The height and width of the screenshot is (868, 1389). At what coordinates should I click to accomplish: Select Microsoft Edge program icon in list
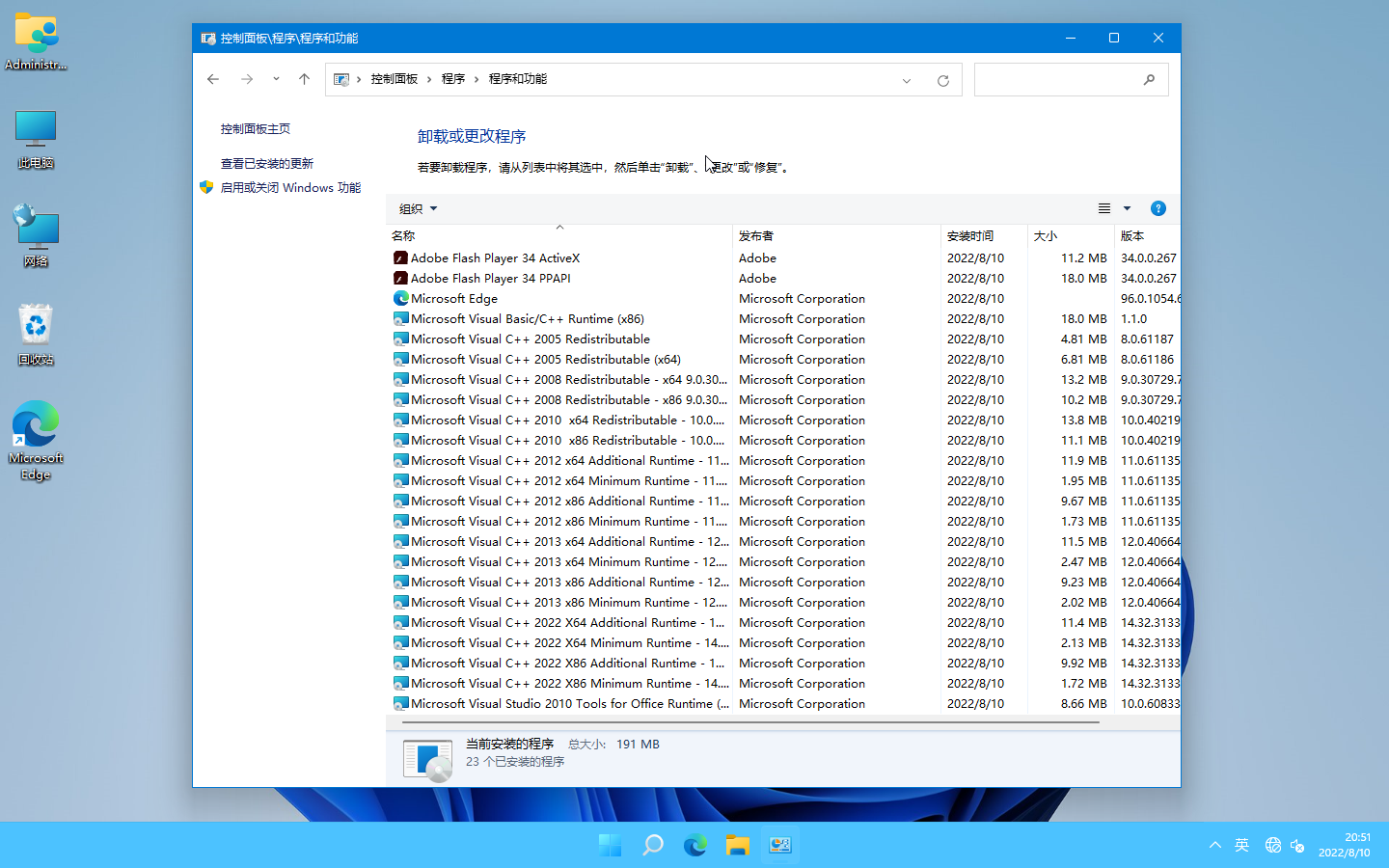coord(400,299)
